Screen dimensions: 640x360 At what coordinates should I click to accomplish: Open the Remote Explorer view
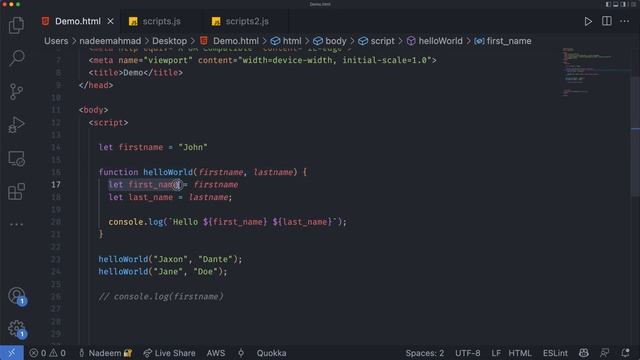(x=16, y=158)
